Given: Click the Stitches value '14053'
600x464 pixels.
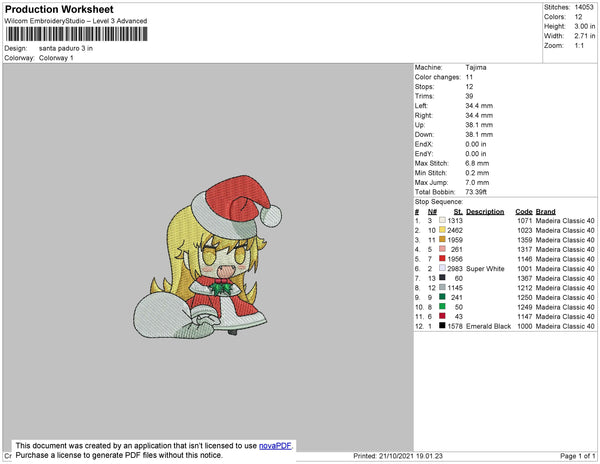Looking at the screenshot, I should [x=584, y=7].
